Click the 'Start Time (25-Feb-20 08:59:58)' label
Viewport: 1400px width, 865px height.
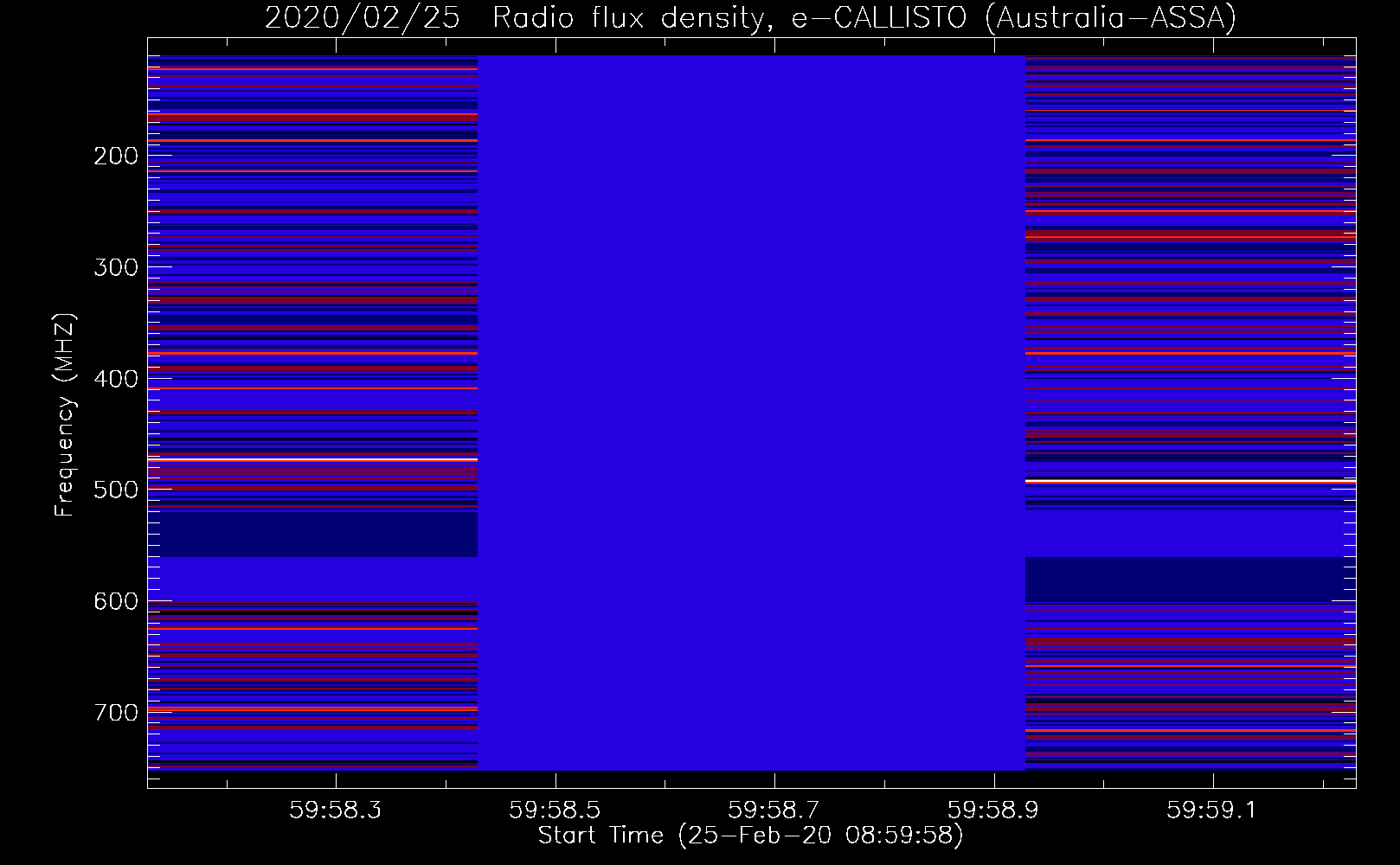coord(750,836)
